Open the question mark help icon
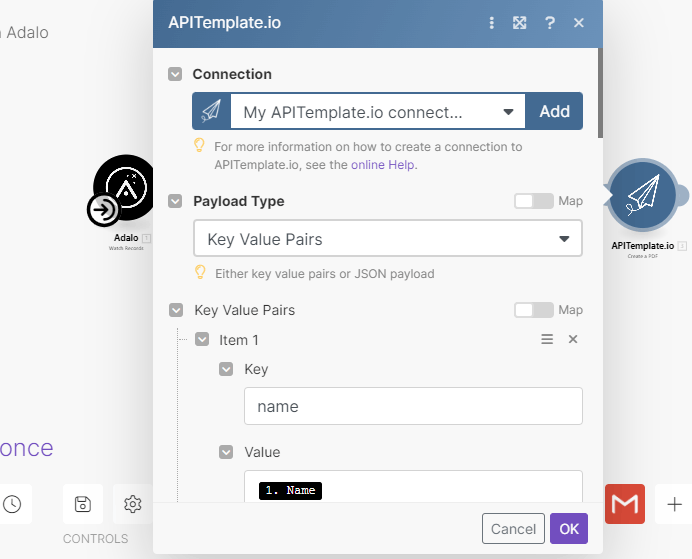 coord(549,23)
